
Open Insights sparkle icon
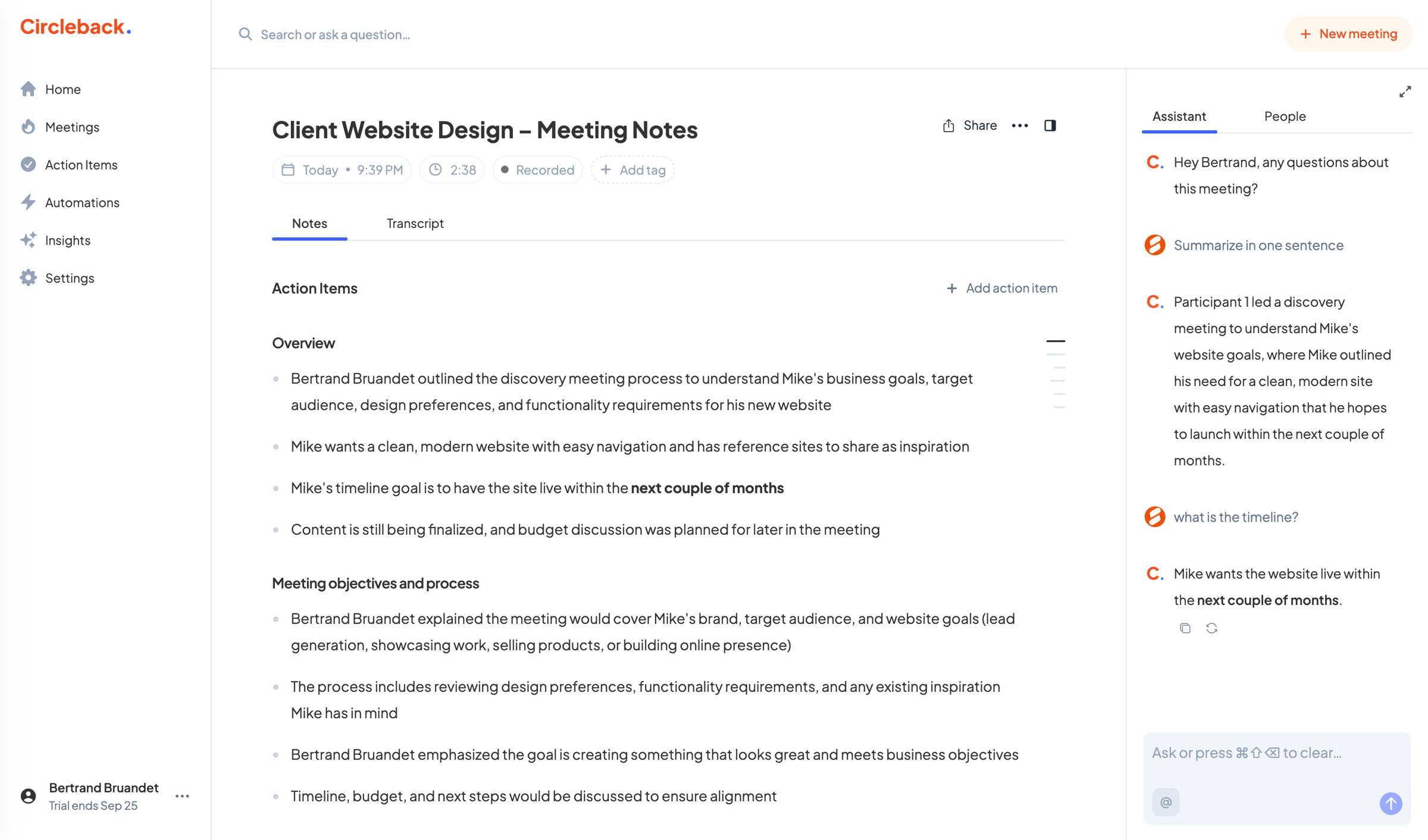coord(29,240)
